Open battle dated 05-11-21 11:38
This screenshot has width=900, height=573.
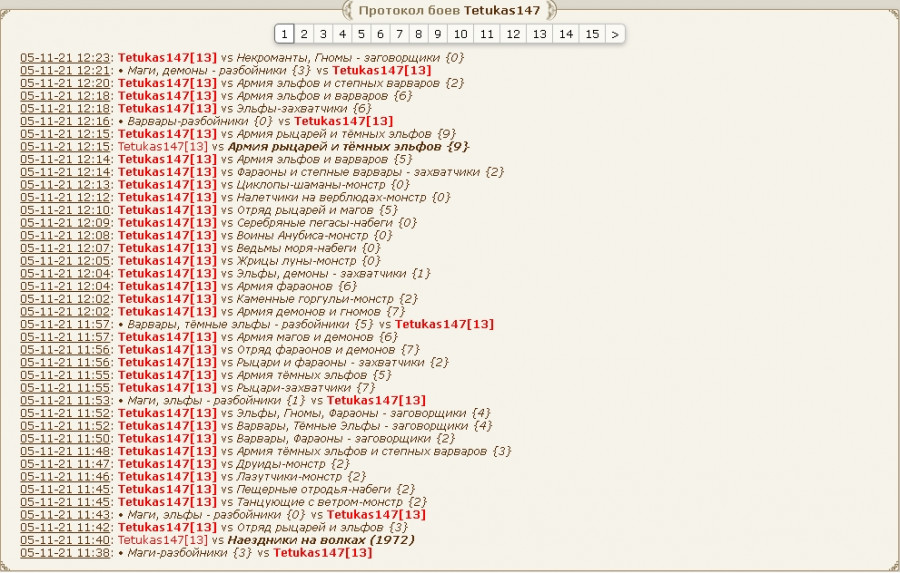[65, 552]
